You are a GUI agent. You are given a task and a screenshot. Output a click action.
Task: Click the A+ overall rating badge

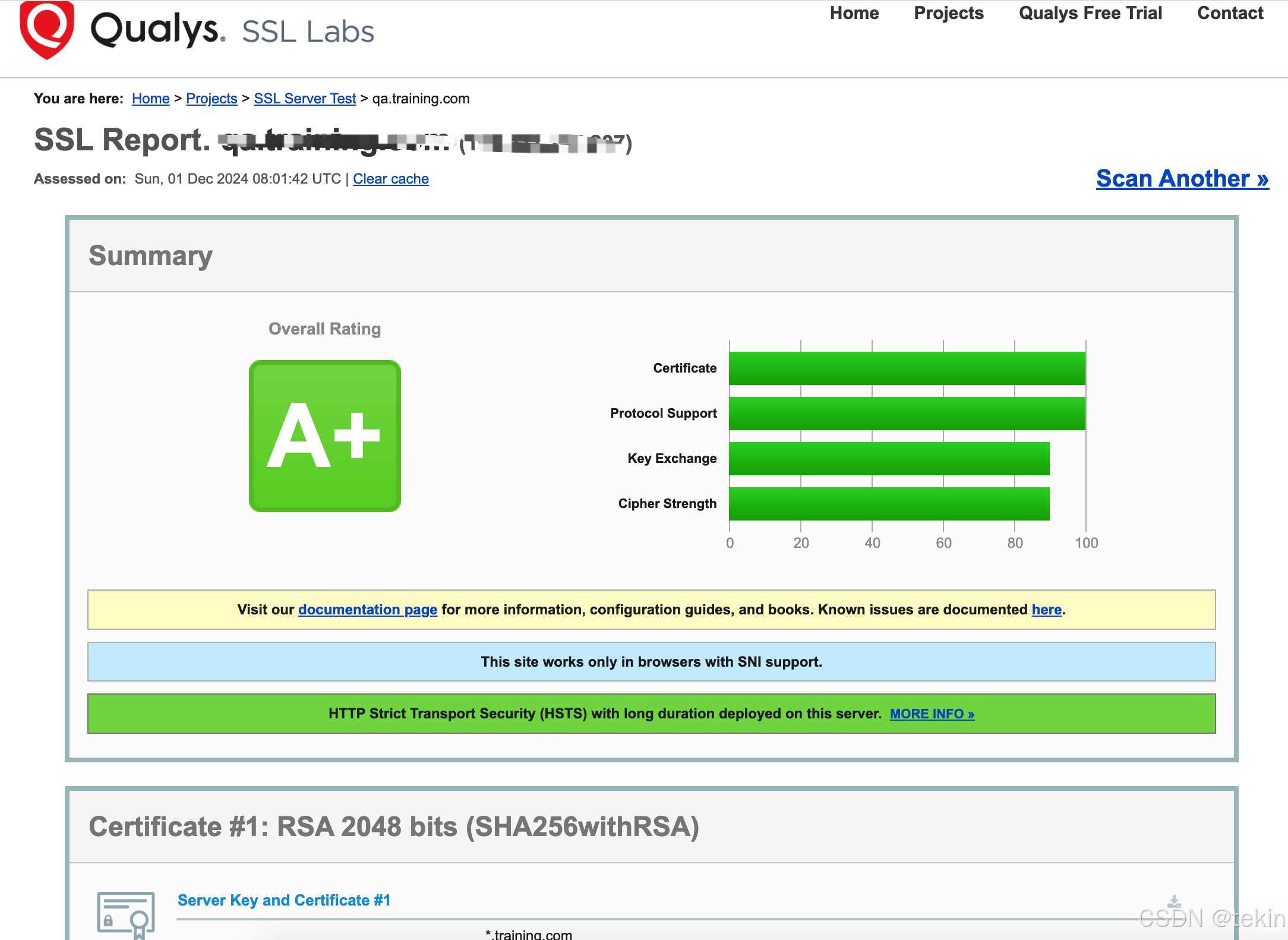[325, 436]
